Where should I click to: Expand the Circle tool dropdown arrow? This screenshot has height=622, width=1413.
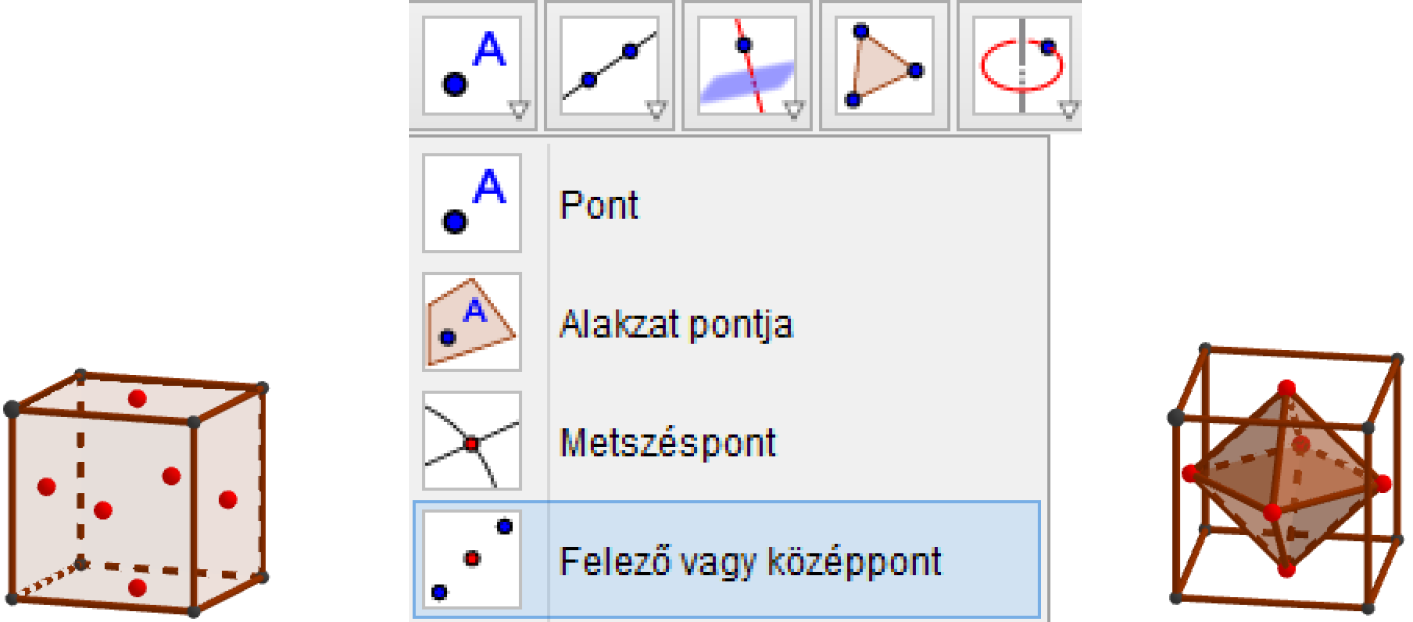(1067, 110)
